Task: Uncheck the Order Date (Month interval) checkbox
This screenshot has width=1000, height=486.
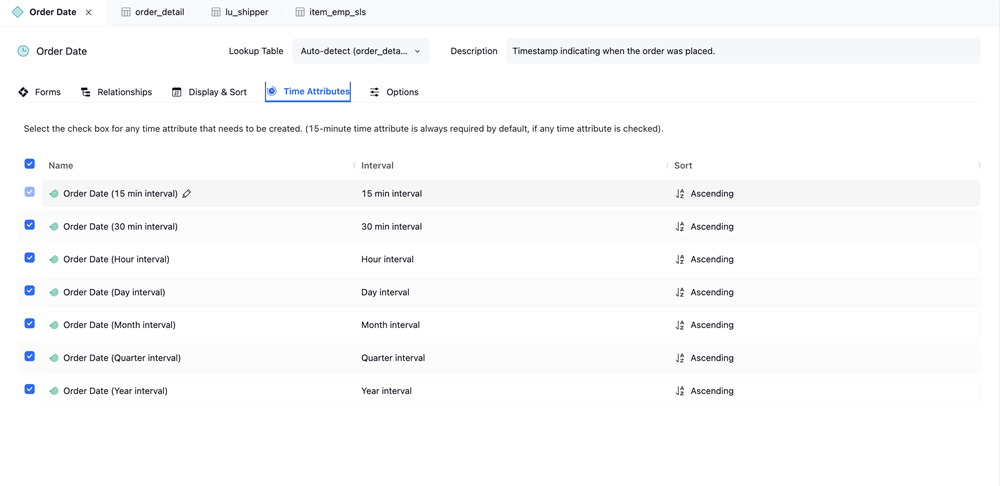Action: (x=30, y=324)
